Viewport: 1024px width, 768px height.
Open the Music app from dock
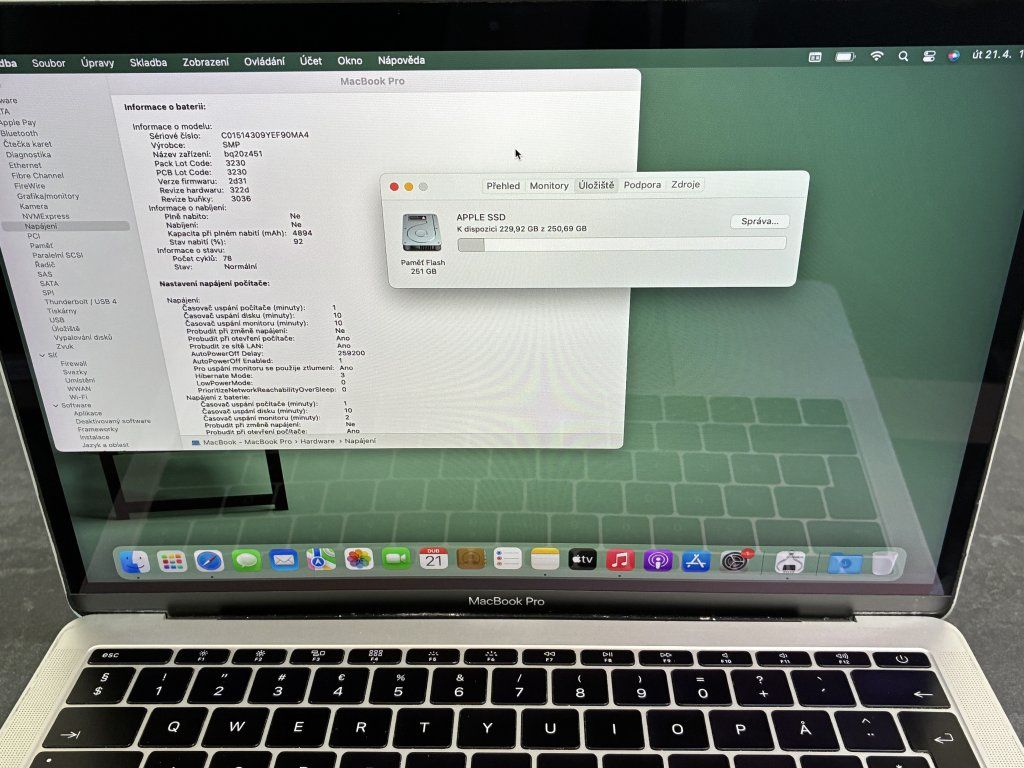click(620, 560)
